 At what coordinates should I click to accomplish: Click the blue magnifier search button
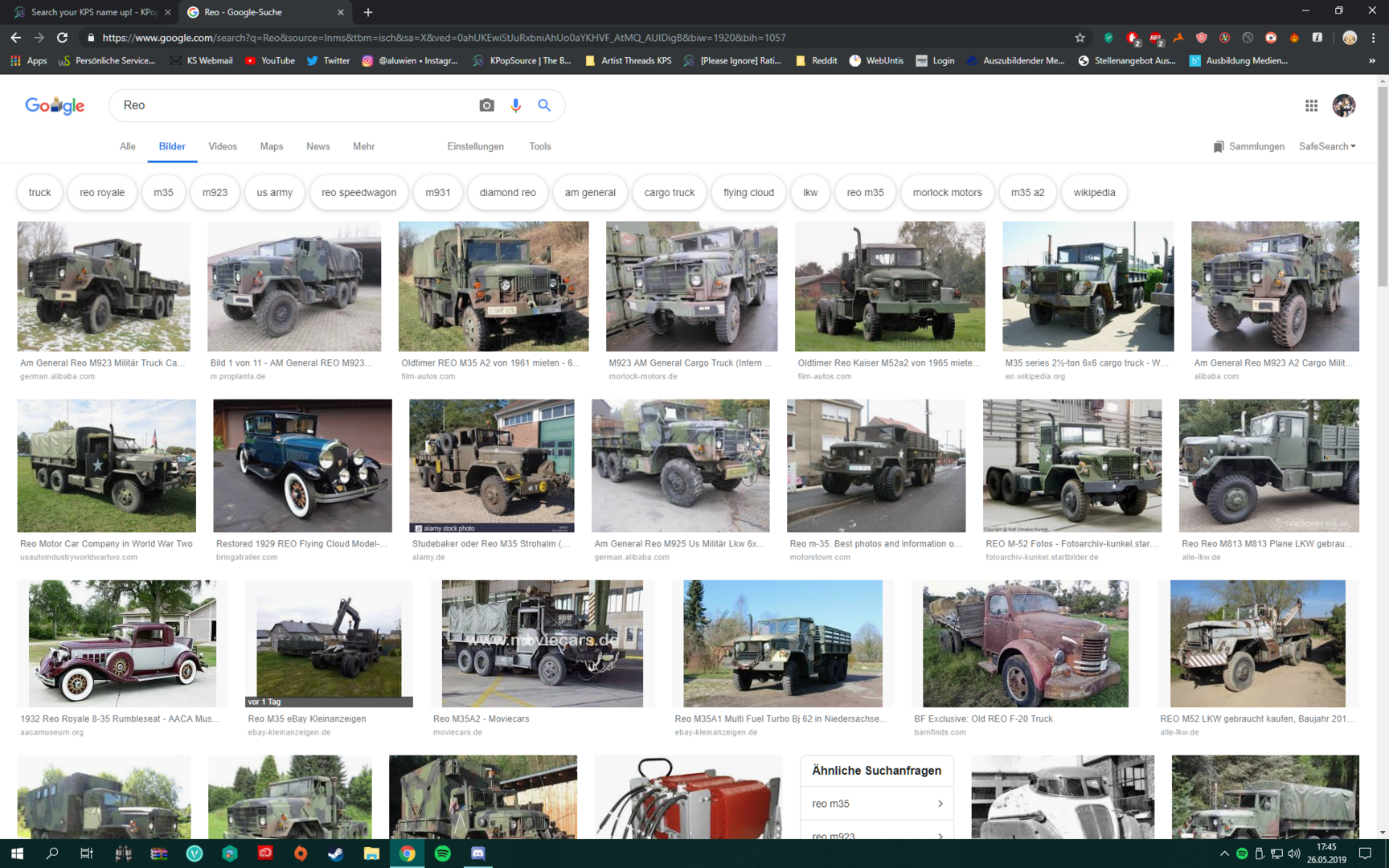click(x=544, y=105)
